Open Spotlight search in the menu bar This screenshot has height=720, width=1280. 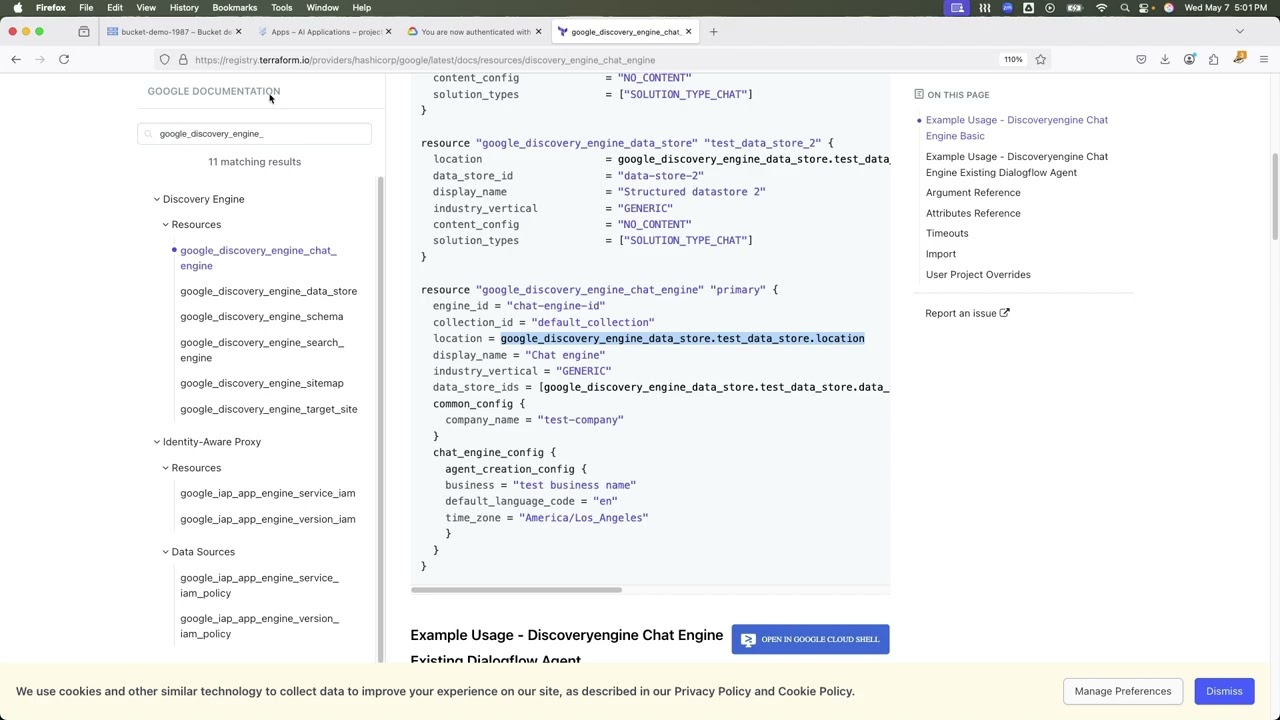[x=1125, y=8]
